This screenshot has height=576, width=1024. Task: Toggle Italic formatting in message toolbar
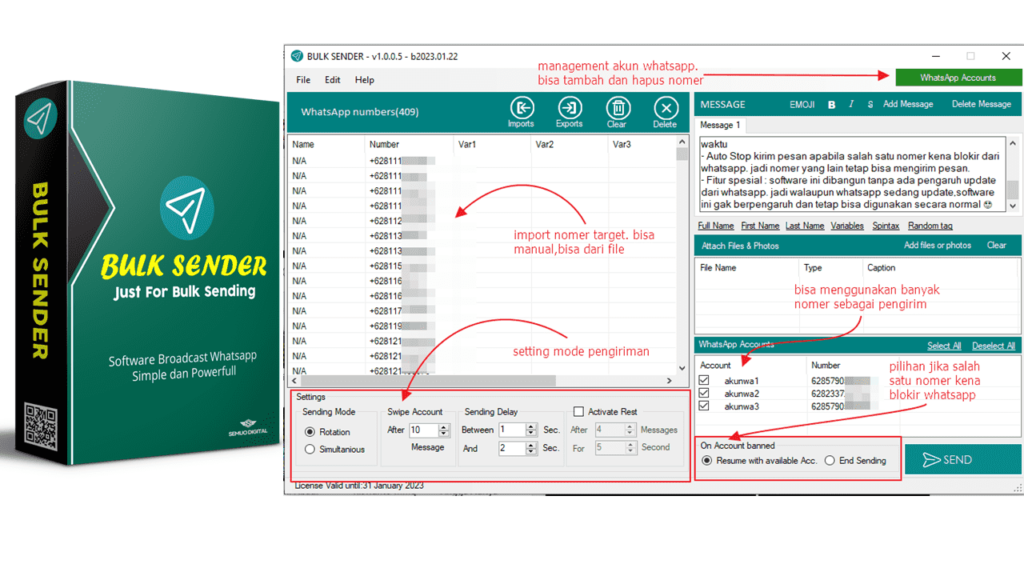pos(851,104)
